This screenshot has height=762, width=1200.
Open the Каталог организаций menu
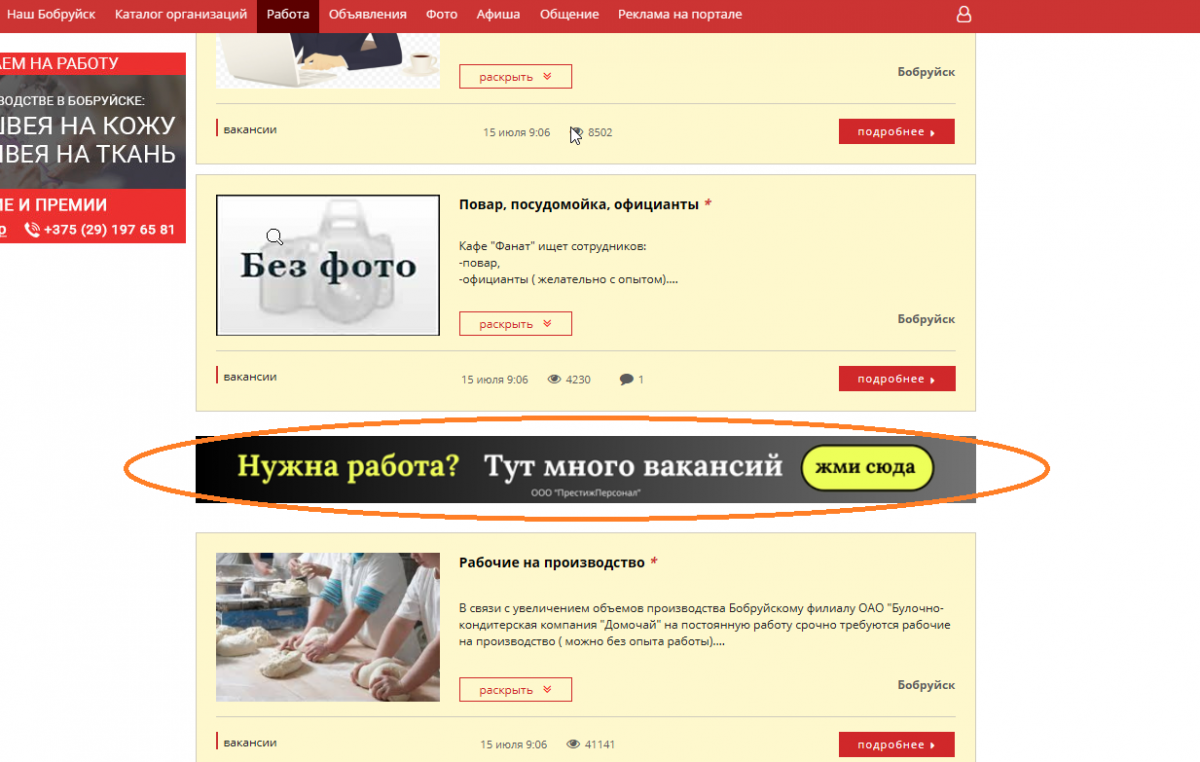click(x=181, y=15)
